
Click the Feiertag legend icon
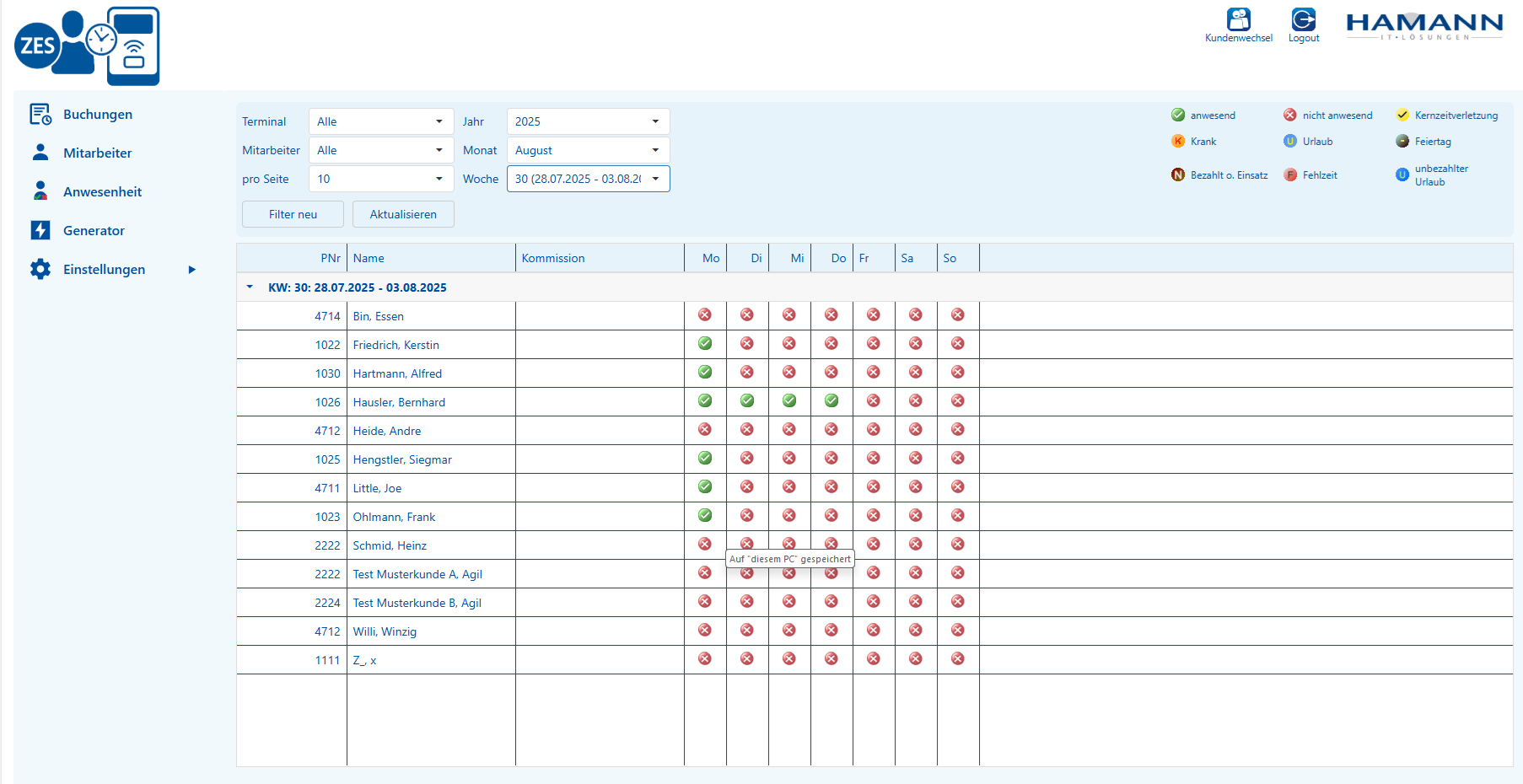click(1402, 141)
